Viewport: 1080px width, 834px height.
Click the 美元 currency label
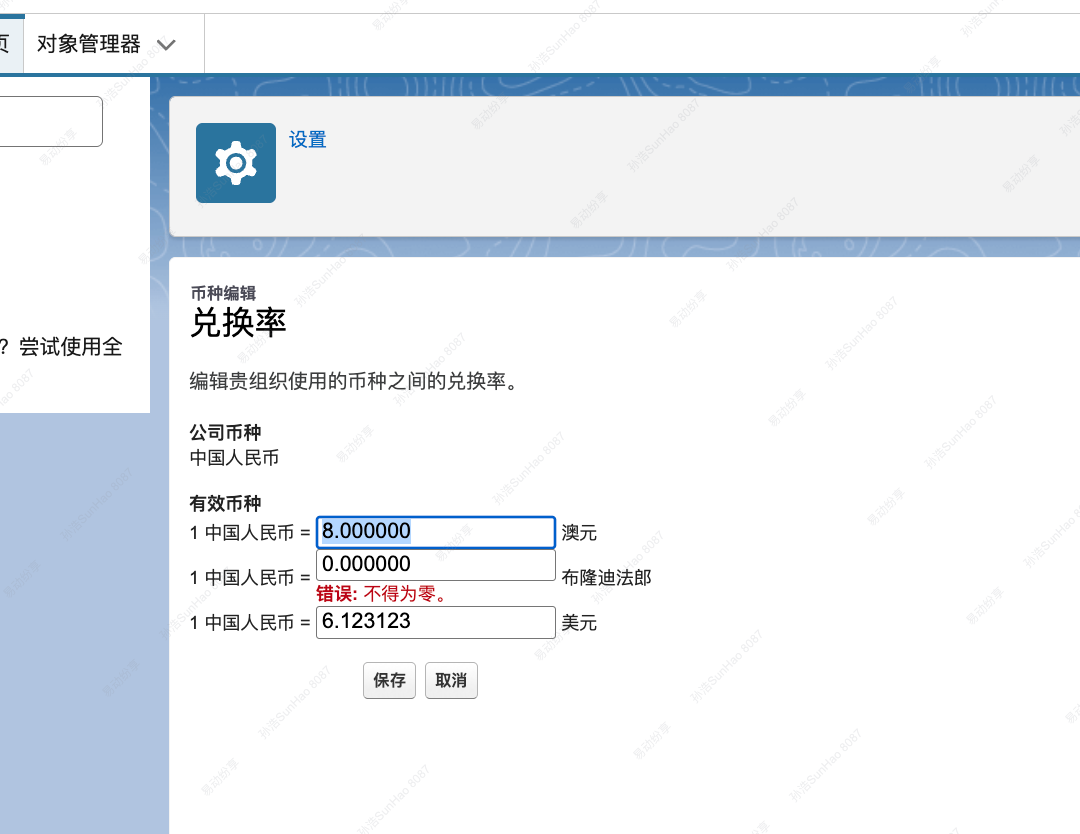(579, 623)
